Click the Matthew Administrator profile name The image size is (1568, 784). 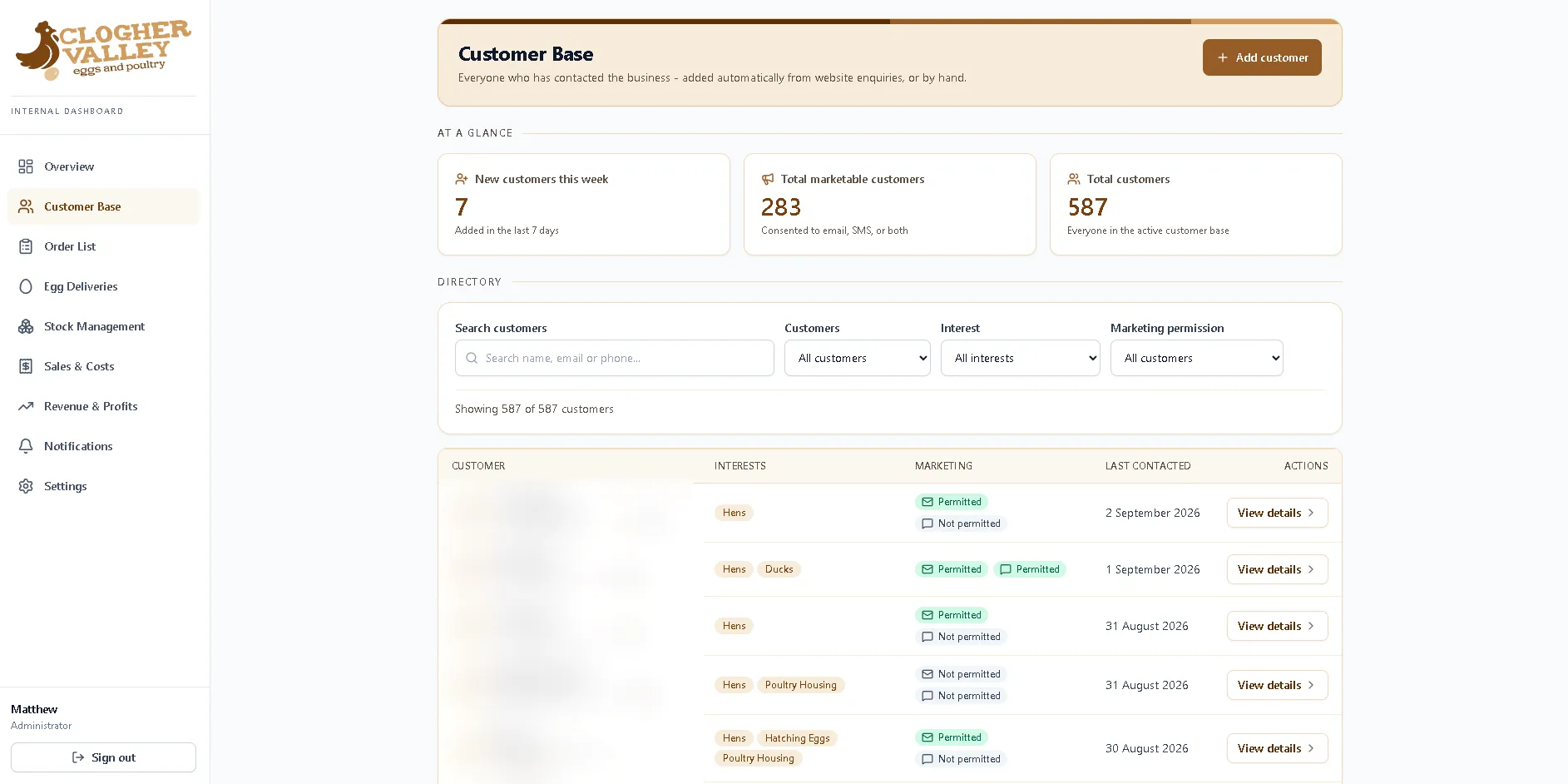coord(34,709)
